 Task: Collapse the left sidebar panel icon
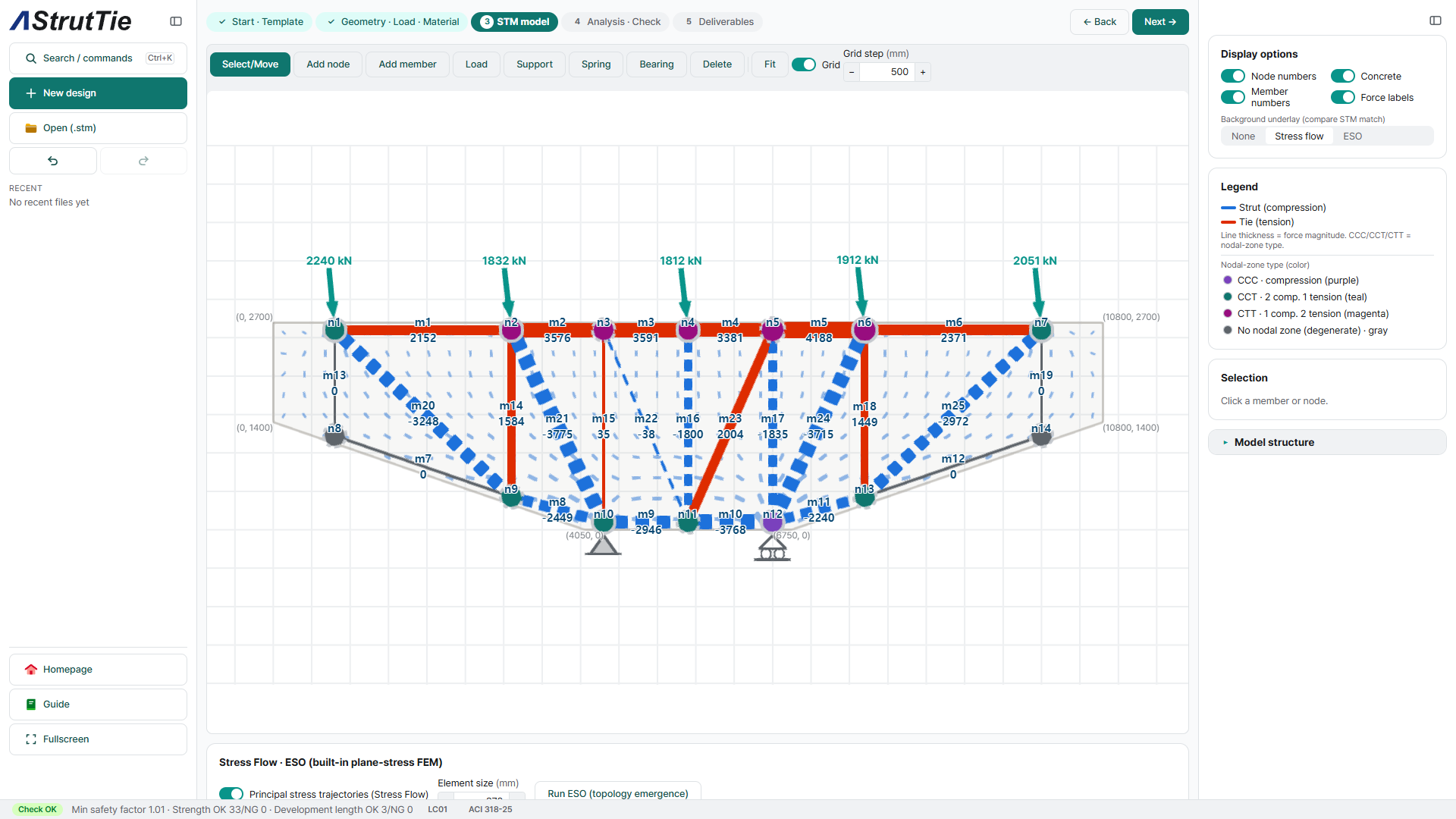point(176,21)
